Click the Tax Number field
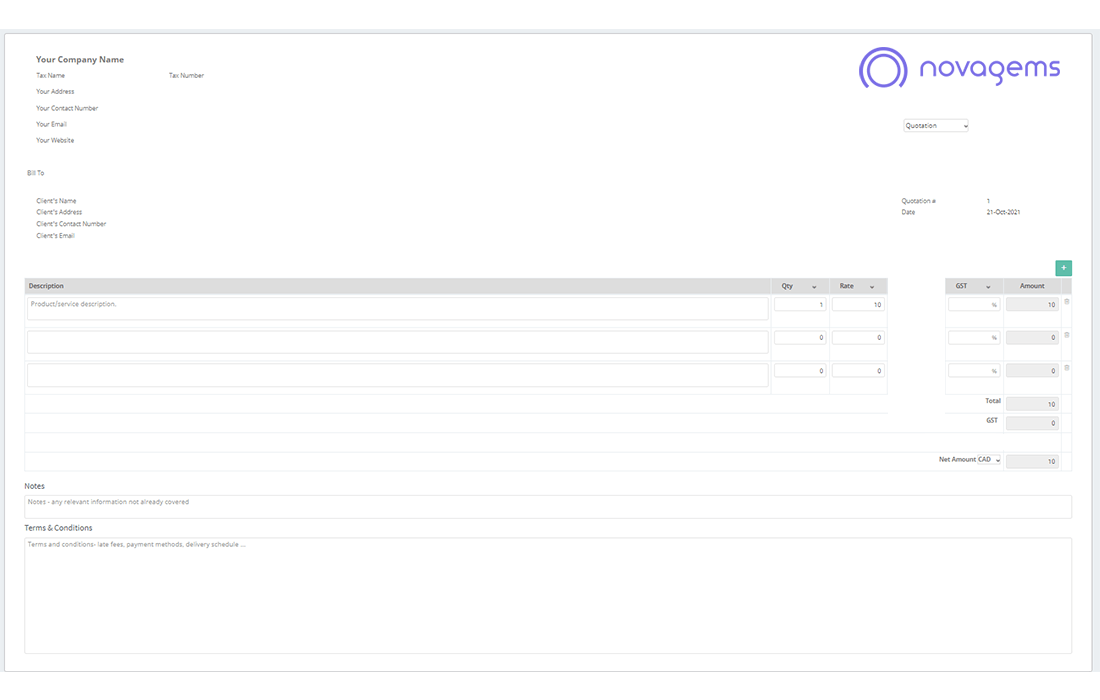1100x700 pixels. (186, 76)
